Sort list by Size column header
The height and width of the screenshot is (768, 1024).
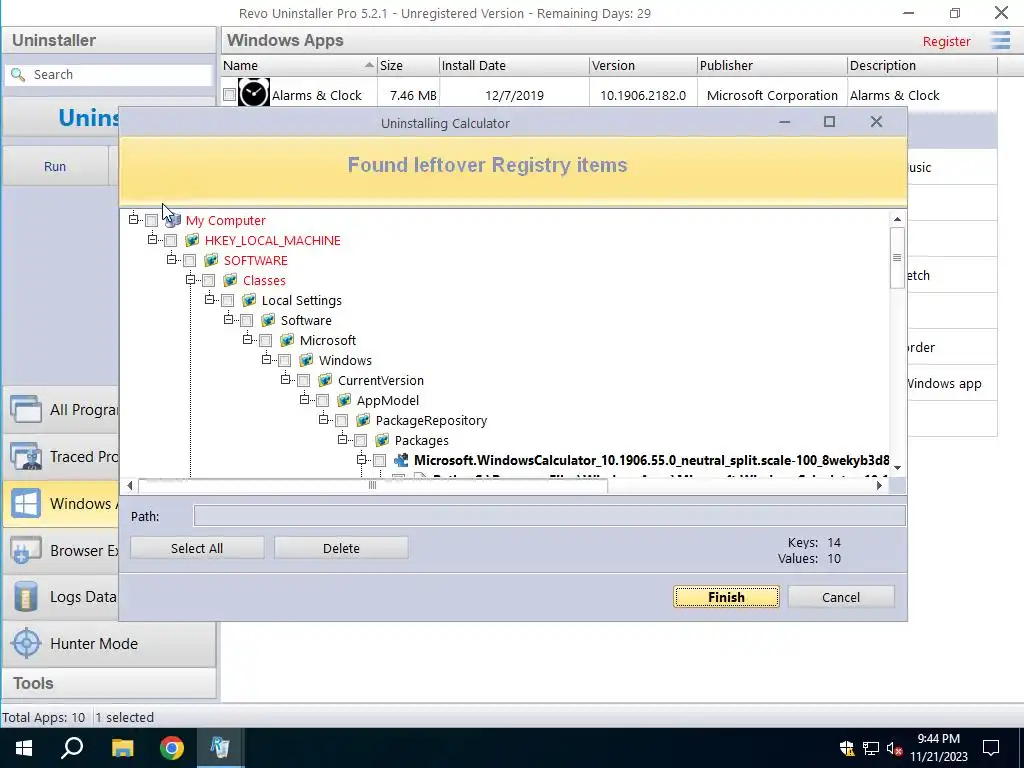tap(408, 65)
